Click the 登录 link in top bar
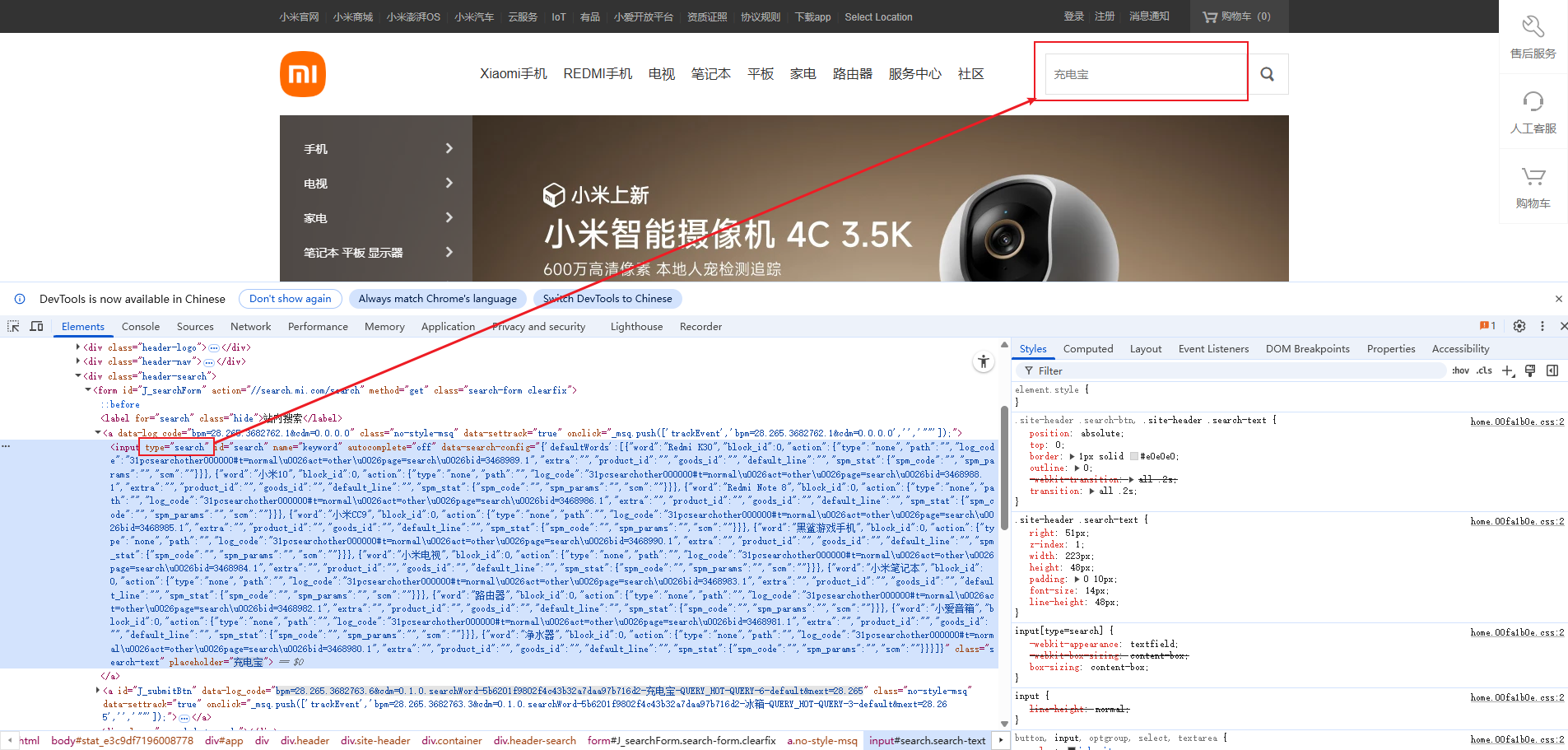Image resolution: width=1568 pixels, height=750 pixels. pyautogui.click(x=1073, y=16)
